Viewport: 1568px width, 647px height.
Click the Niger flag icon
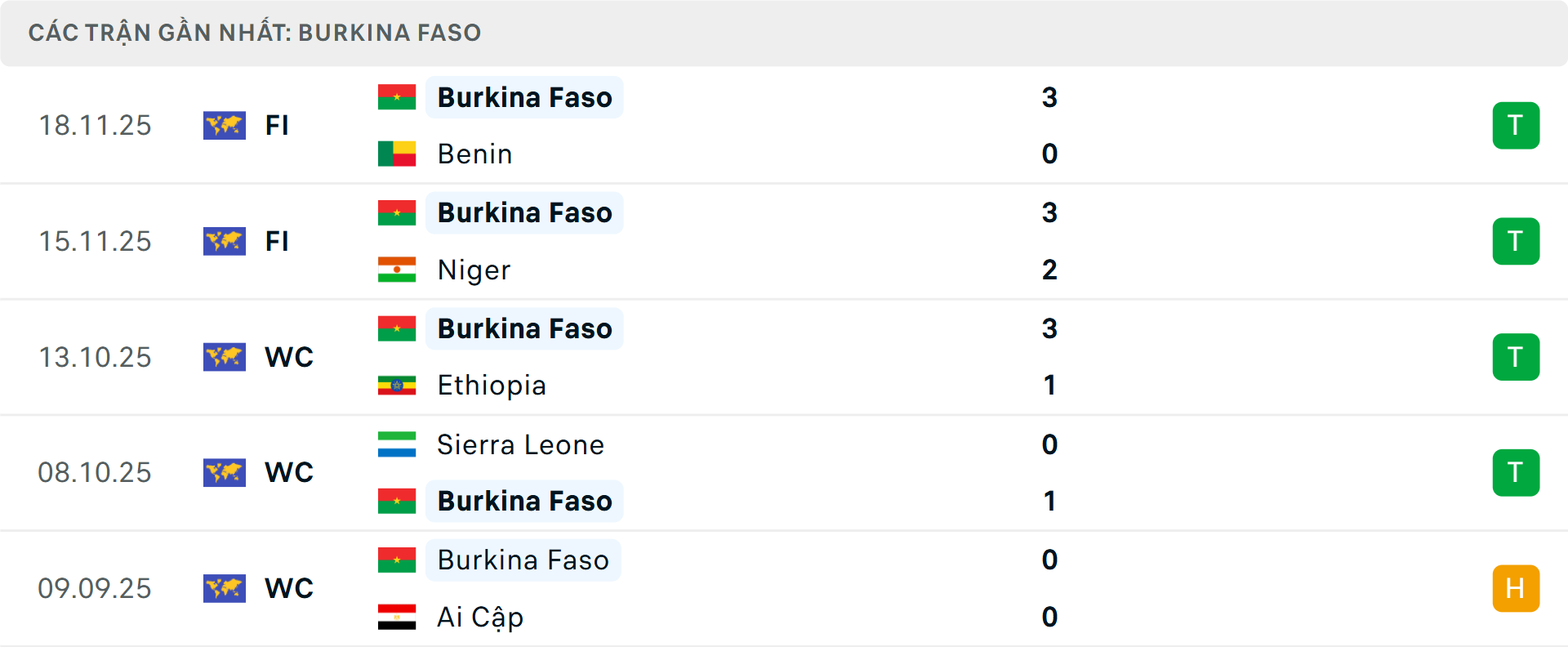click(x=397, y=270)
